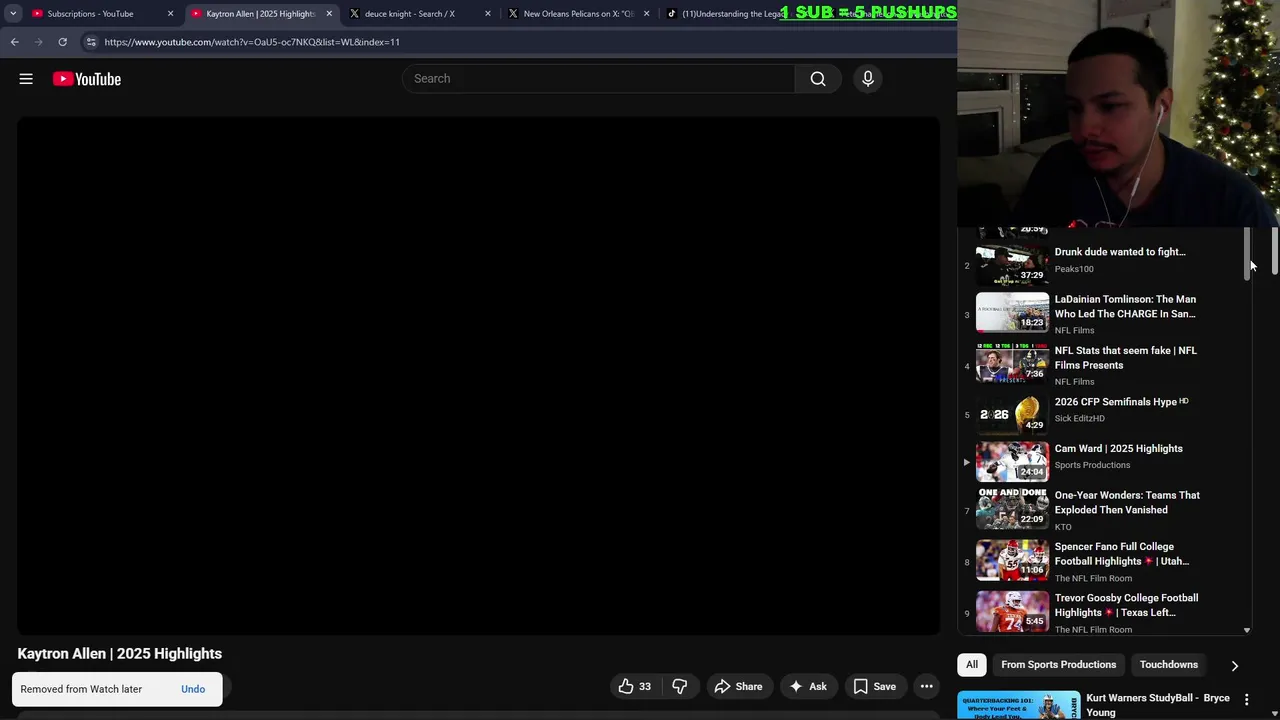Open Kurt Warners StudyBall - Bryce Young title

[1158, 705]
